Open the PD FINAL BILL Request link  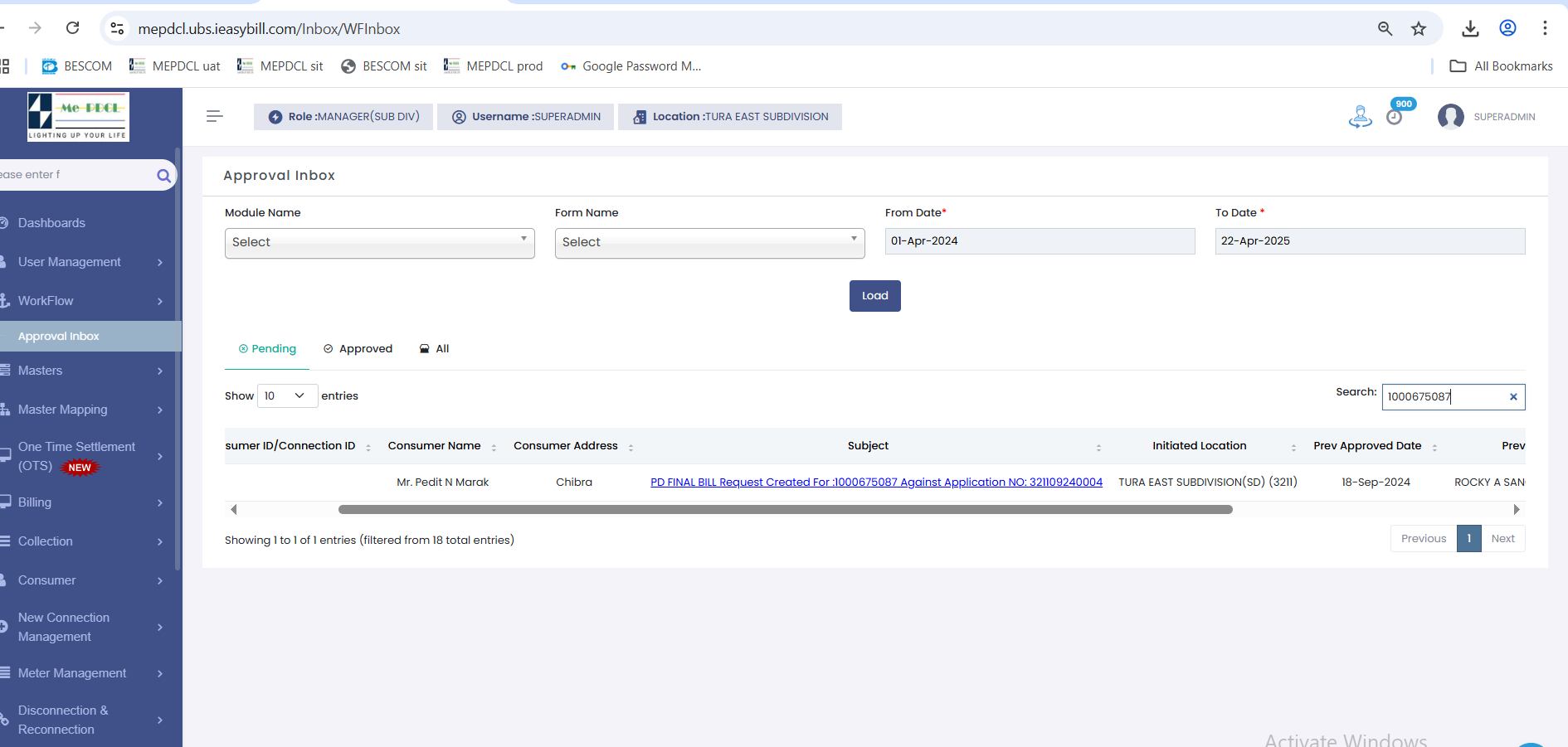click(876, 483)
